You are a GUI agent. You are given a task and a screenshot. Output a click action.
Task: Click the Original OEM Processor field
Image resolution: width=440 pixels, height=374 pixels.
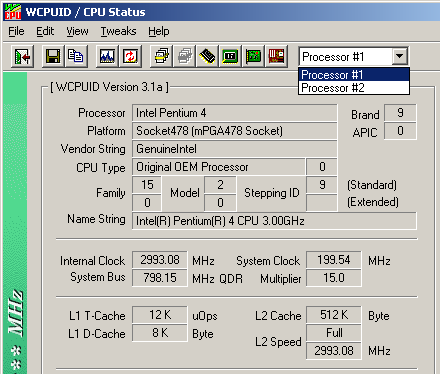point(219,167)
